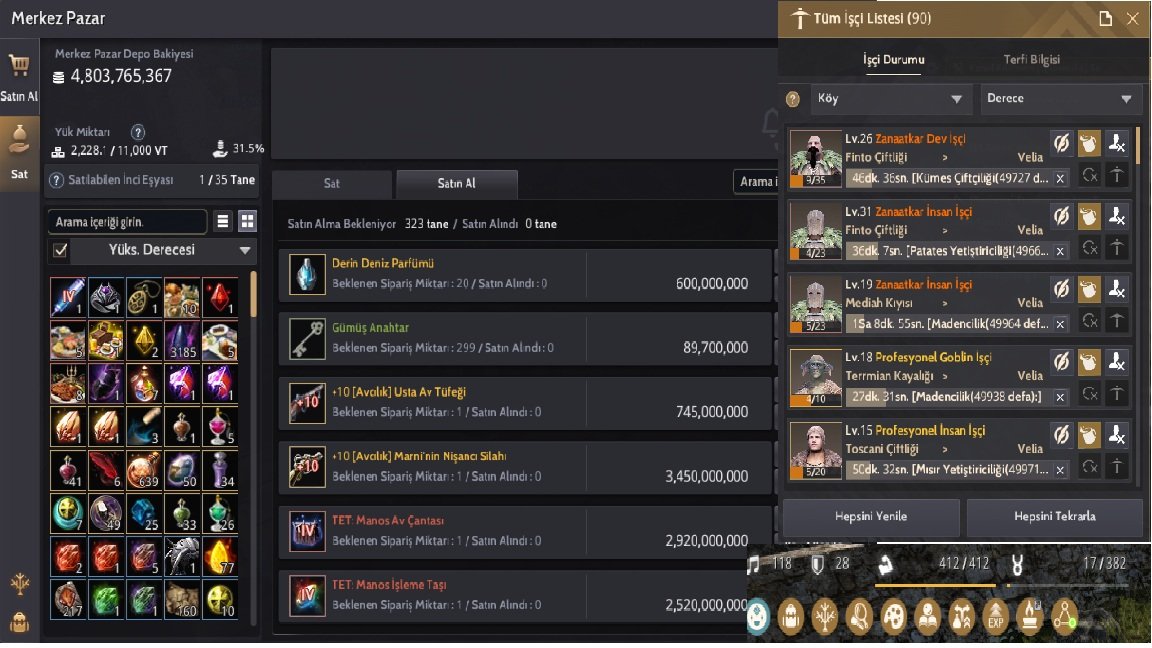Switch inventory to grid view icon

[x=248, y=221]
